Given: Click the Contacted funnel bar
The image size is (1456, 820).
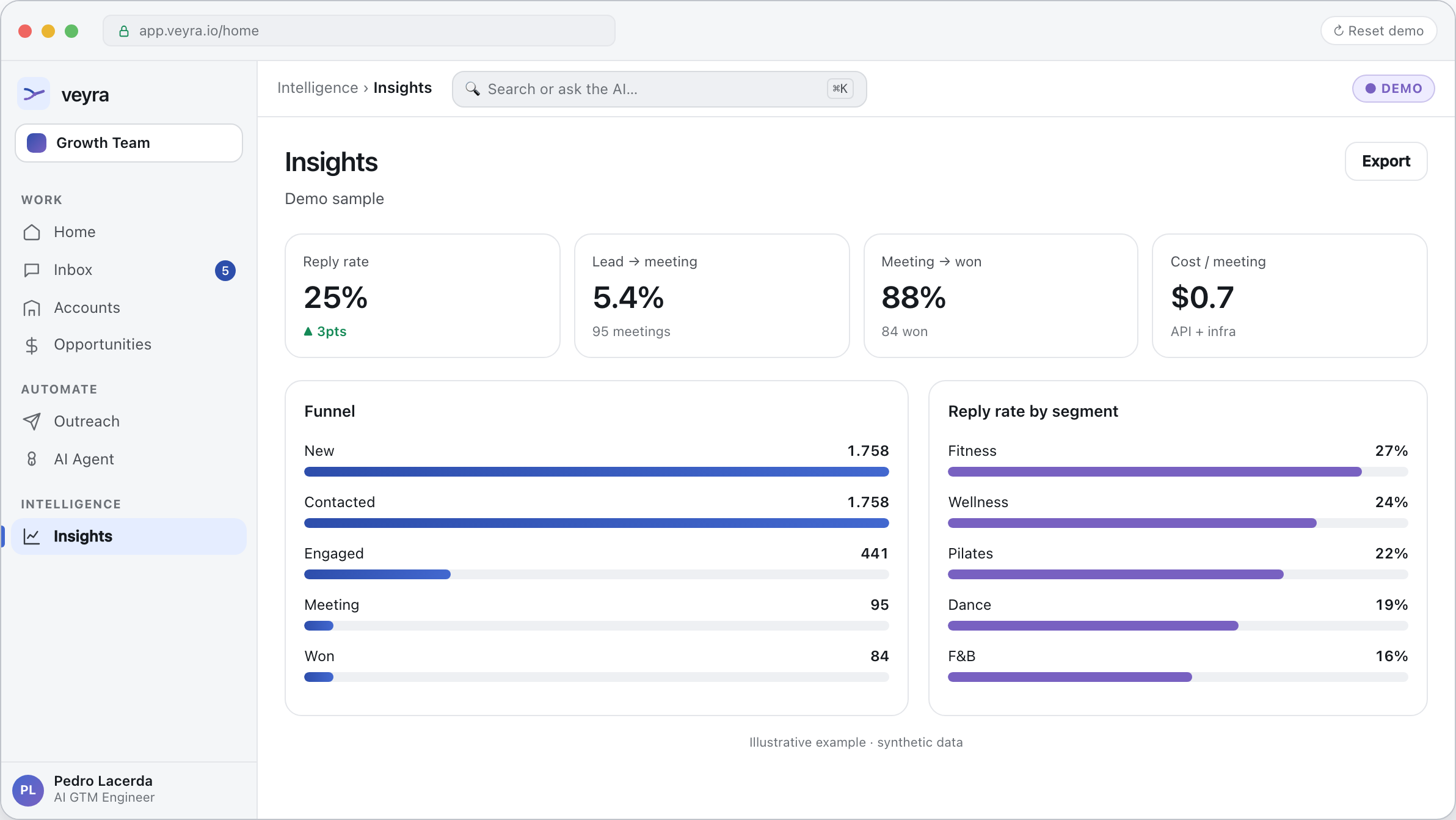Looking at the screenshot, I should (597, 523).
